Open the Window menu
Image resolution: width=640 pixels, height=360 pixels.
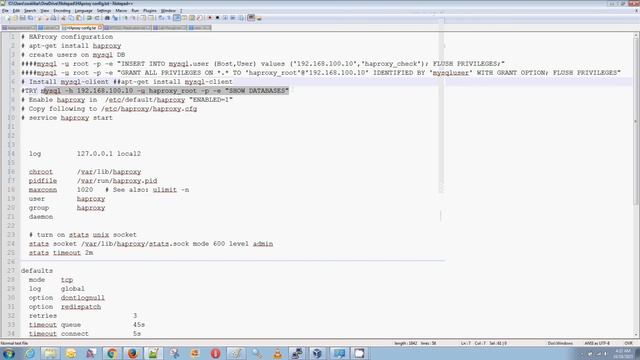pos(168,11)
